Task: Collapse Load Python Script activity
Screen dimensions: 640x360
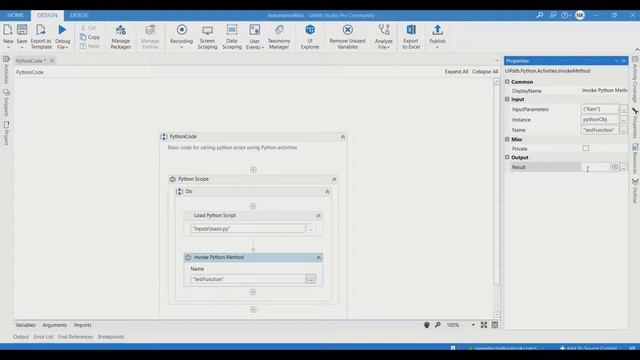Action: coord(318,216)
